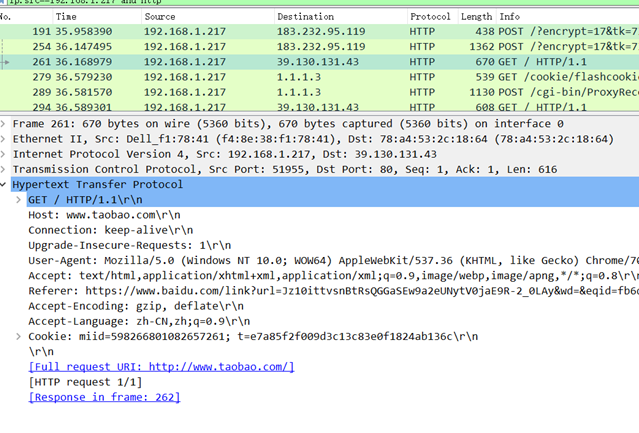
Task: Click the Host: www.taobao.com header line
Action: [104, 215]
